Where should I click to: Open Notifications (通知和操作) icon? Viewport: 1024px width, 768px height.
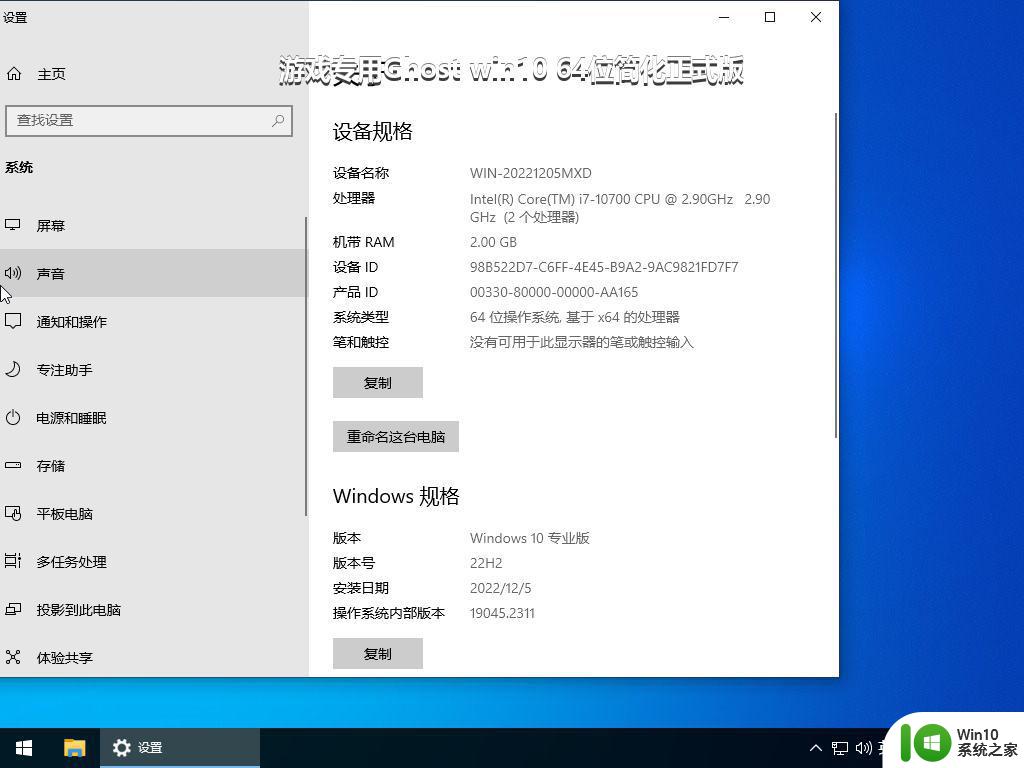click(x=13, y=321)
